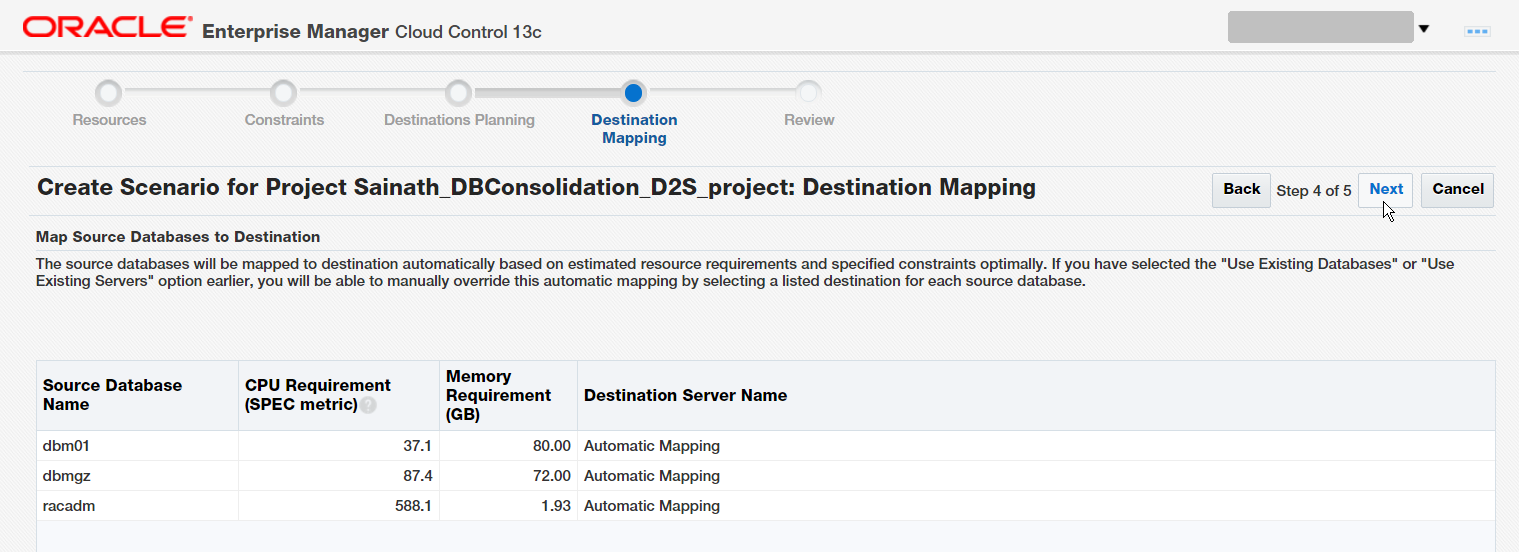This screenshot has width=1519, height=552.
Task: Click memory value 72.00
Action: (552, 476)
